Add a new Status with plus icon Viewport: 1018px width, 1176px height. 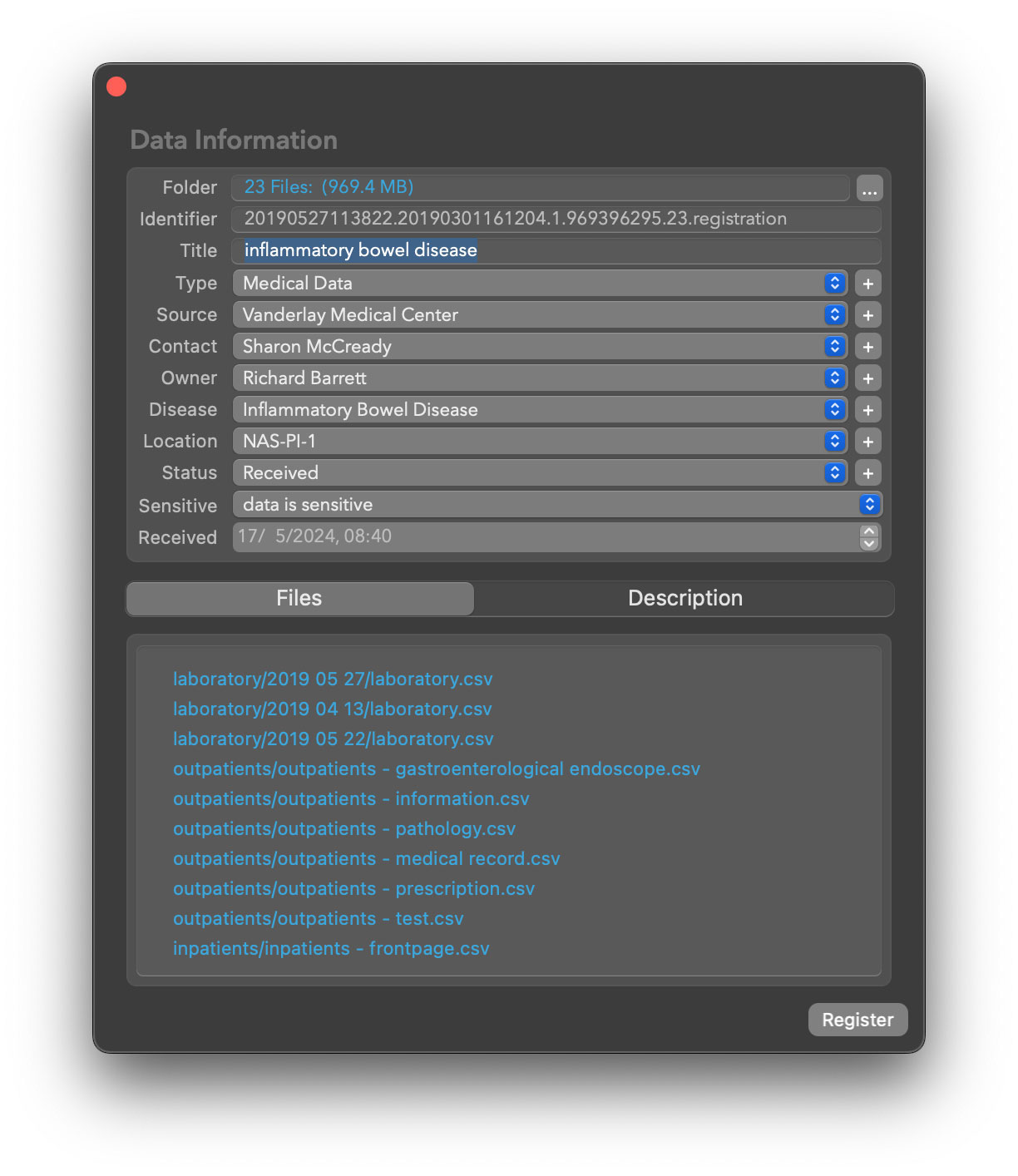pos(867,473)
